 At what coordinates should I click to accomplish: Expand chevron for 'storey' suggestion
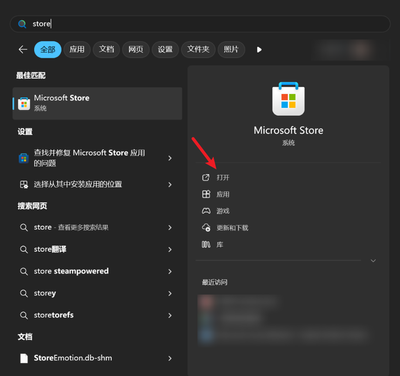point(170,293)
